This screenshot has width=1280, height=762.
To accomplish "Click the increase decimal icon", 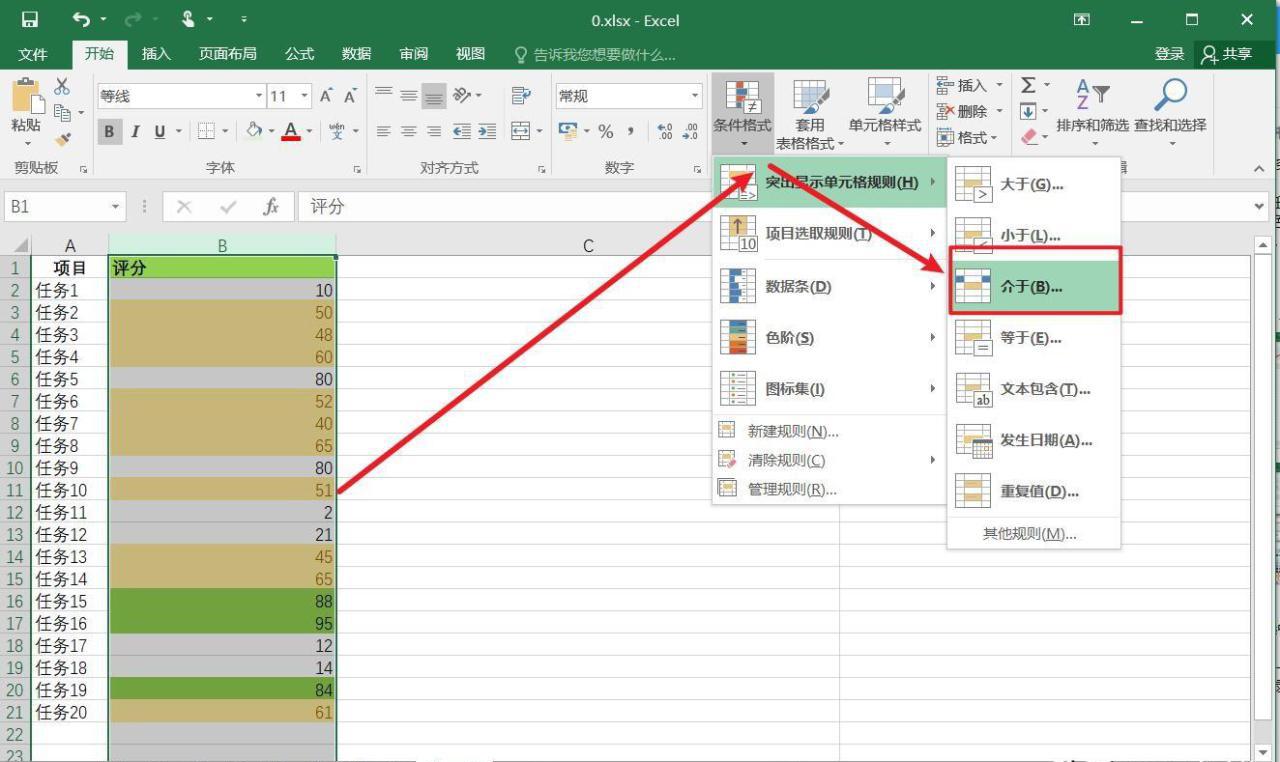I will 664,131.
